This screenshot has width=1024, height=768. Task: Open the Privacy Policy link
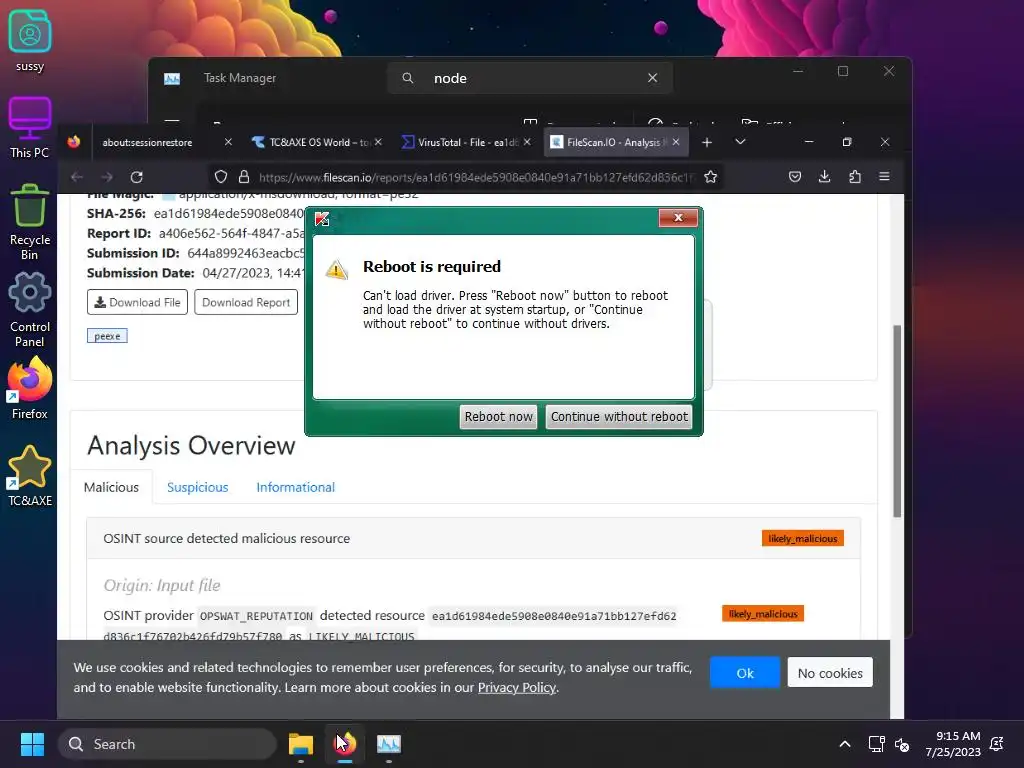tap(517, 688)
